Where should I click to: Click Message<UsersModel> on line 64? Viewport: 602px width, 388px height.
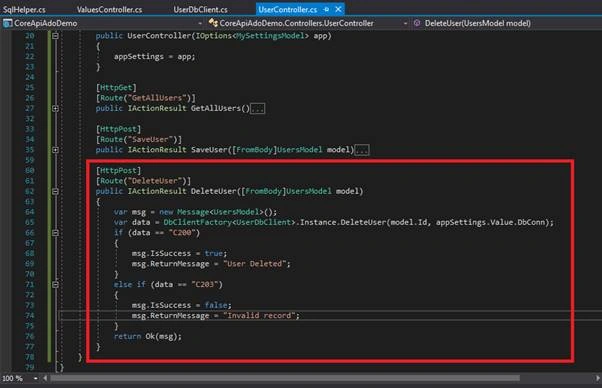[x=220, y=212]
